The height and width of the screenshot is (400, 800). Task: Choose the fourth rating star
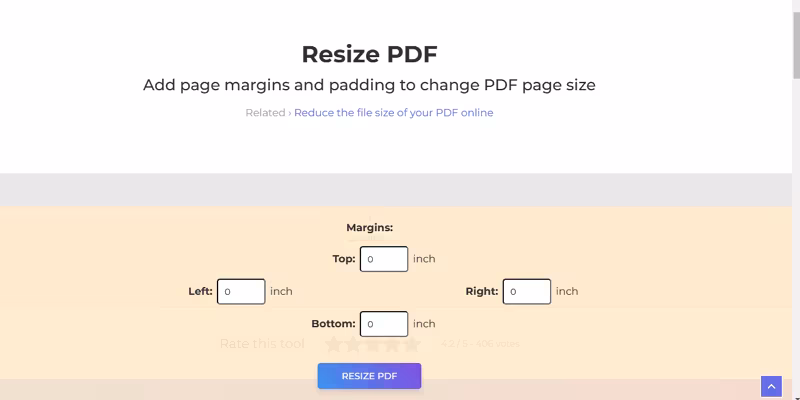click(x=392, y=344)
